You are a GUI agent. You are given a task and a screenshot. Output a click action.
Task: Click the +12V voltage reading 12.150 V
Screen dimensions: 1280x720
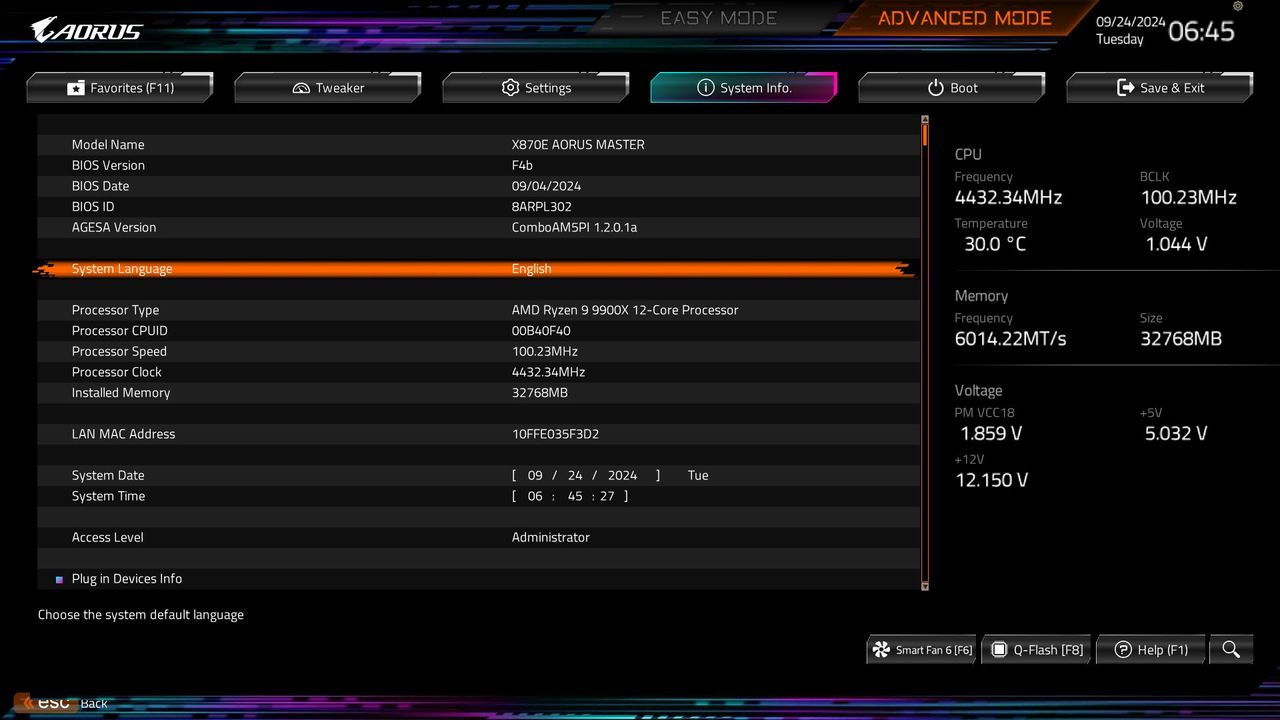click(x=991, y=480)
